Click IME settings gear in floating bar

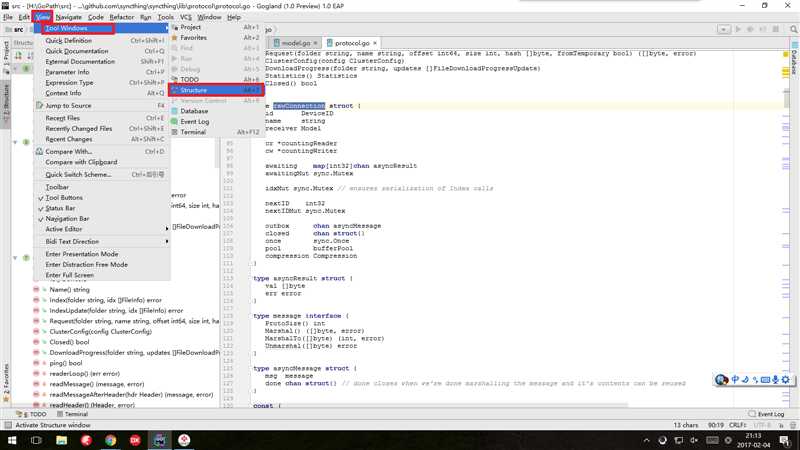coord(786,380)
